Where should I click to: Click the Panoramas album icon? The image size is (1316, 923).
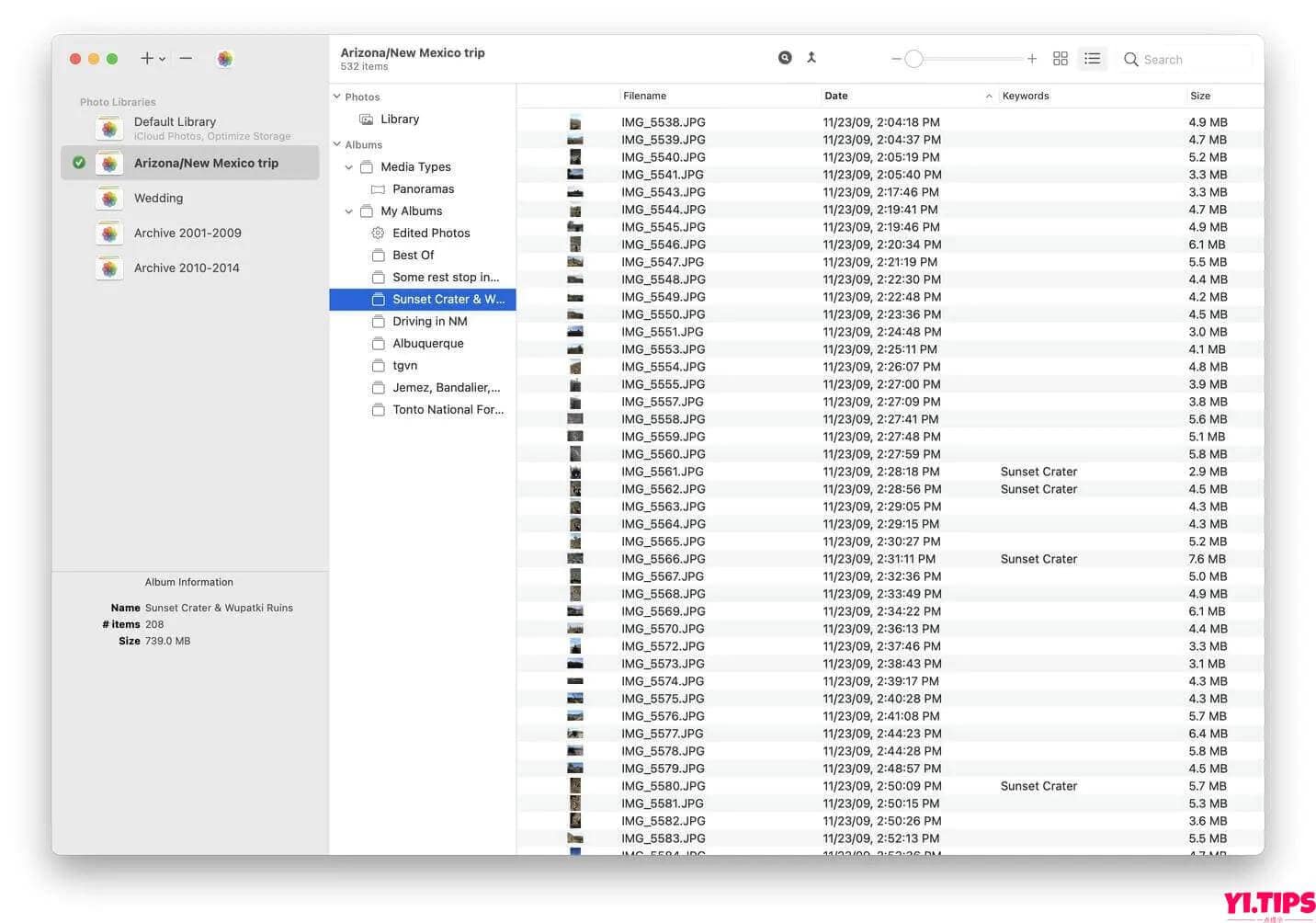(x=378, y=188)
